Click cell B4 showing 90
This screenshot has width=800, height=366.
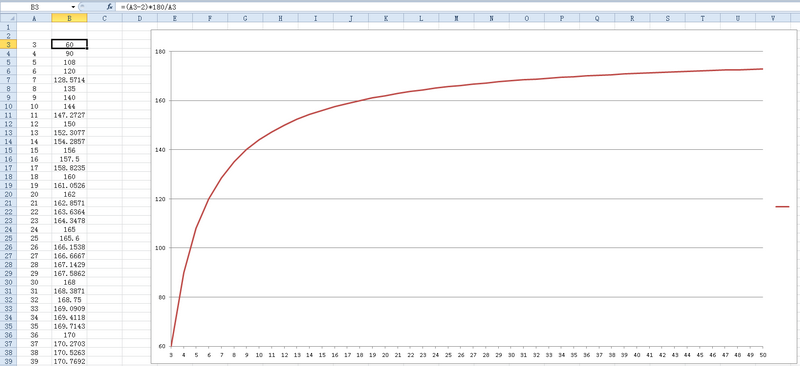point(69,54)
